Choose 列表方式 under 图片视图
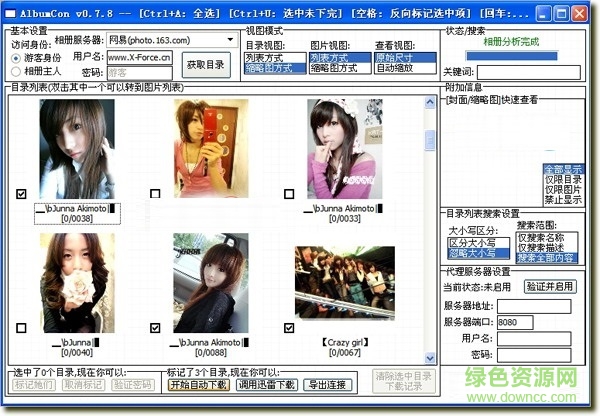Image resolution: width=600 pixels, height=416 pixels. click(x=340, y=58)
